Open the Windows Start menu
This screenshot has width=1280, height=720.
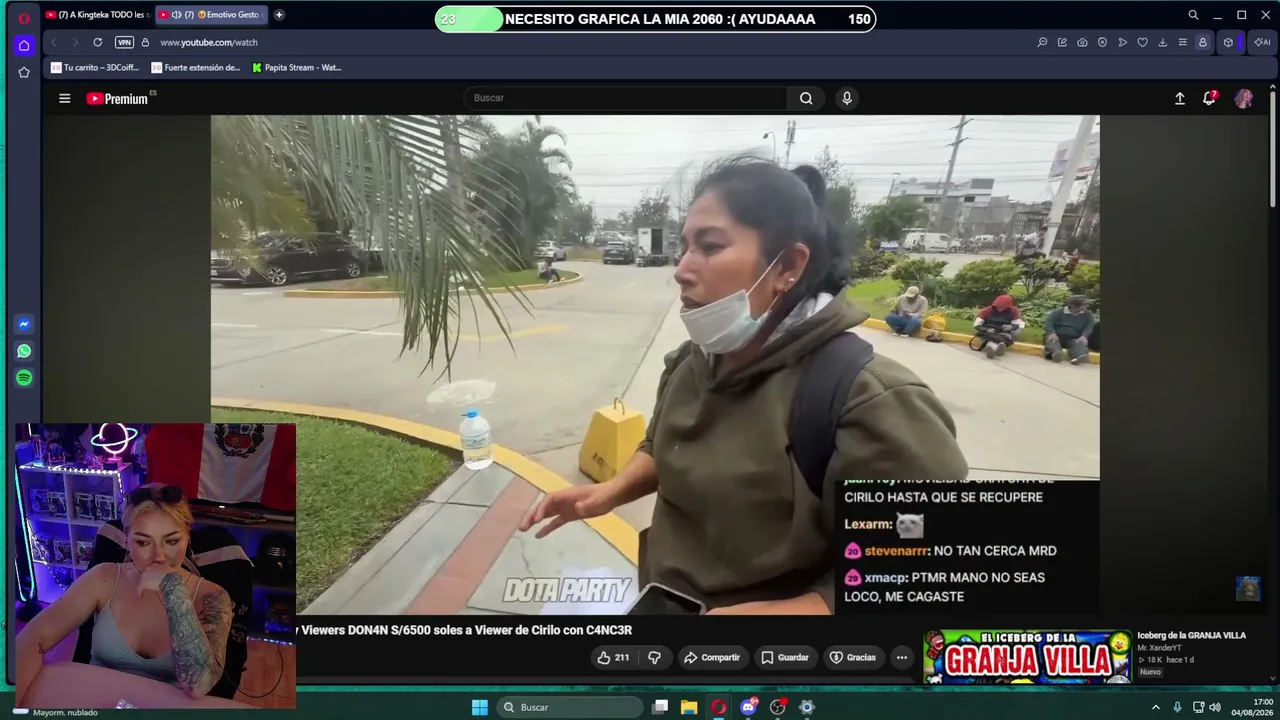click(x=480, y=707)
